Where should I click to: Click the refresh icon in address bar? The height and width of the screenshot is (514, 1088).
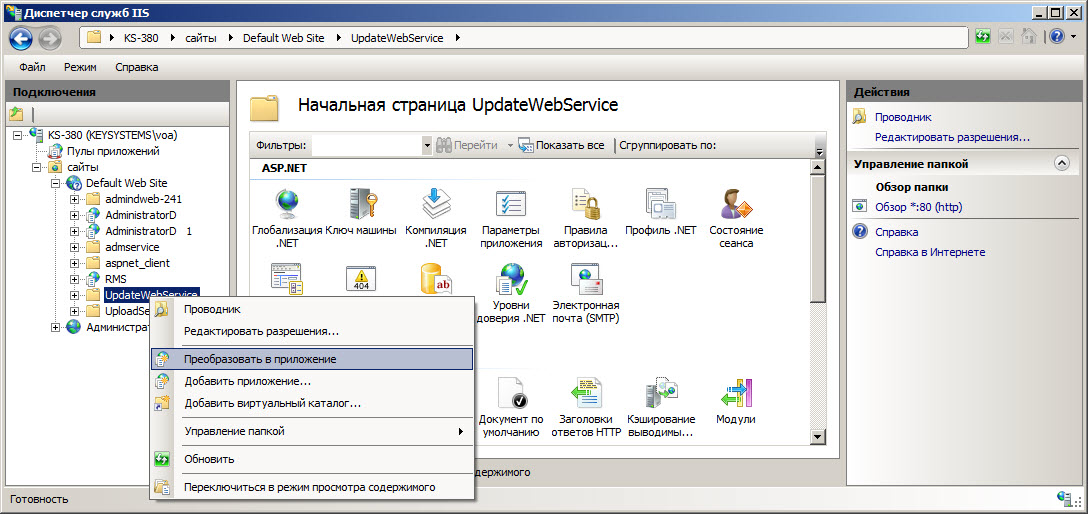(983, 37)
